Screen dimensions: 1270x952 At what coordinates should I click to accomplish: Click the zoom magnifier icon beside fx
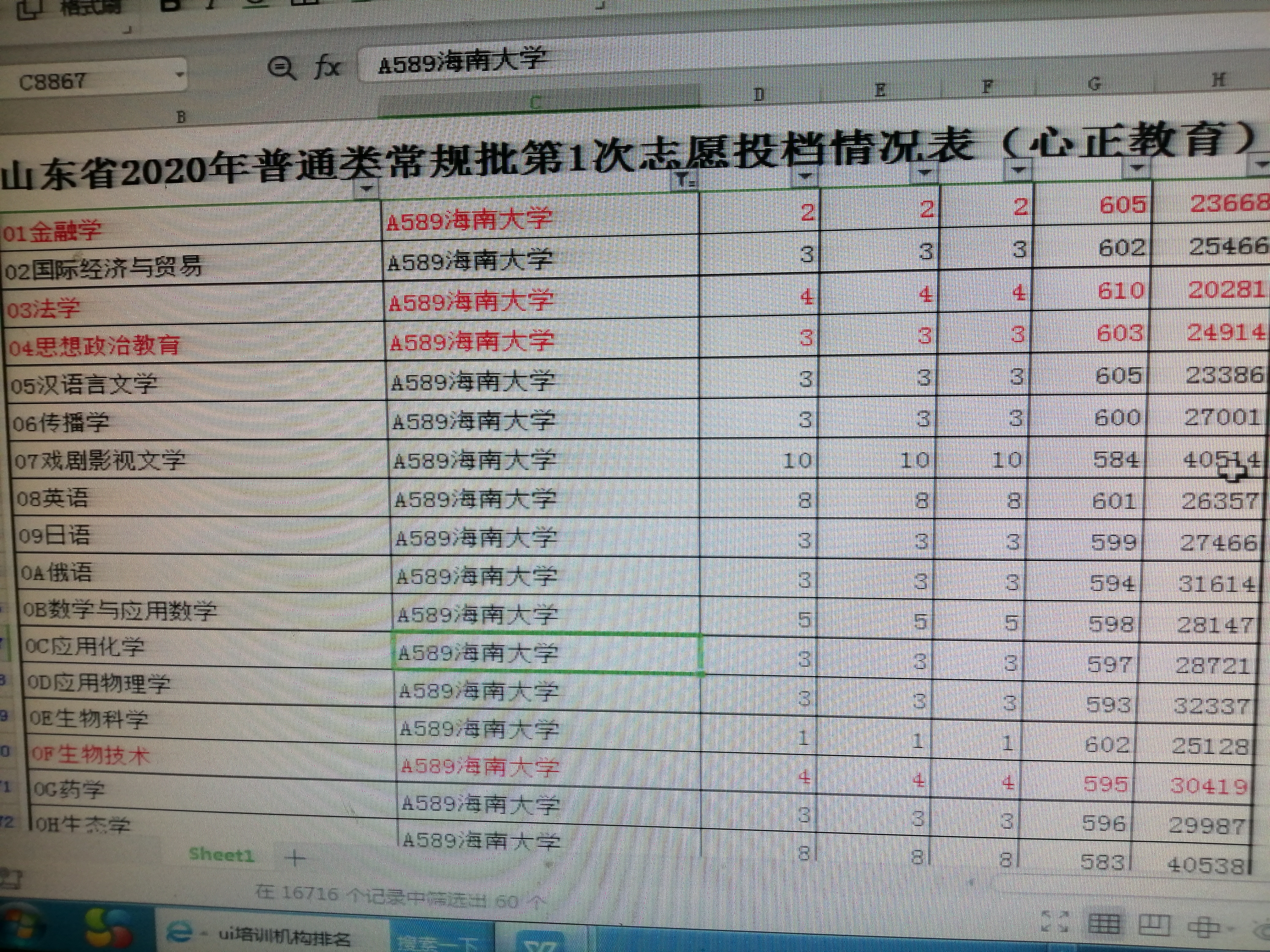[282, 68]
